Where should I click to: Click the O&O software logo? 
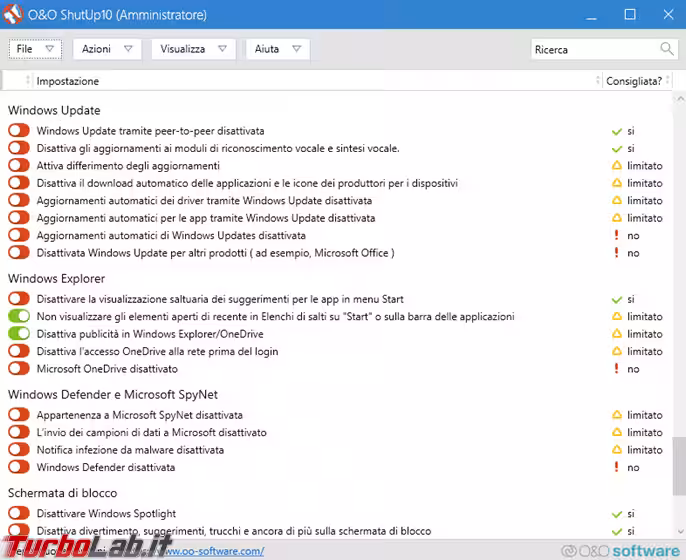[x=620, y=551]
